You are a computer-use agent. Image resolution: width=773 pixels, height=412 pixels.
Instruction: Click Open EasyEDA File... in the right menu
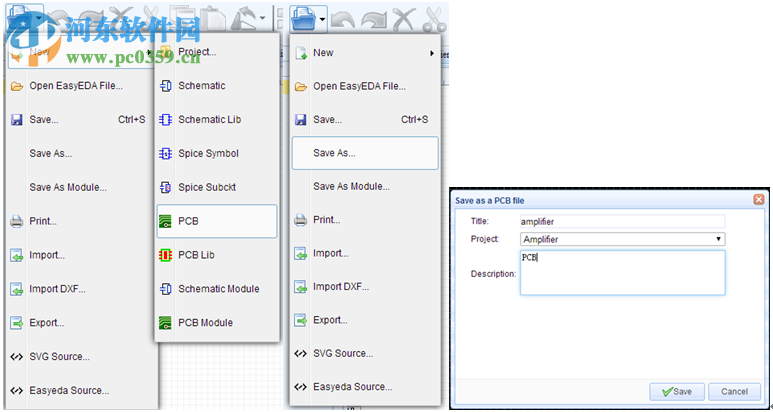click(365, 87)
